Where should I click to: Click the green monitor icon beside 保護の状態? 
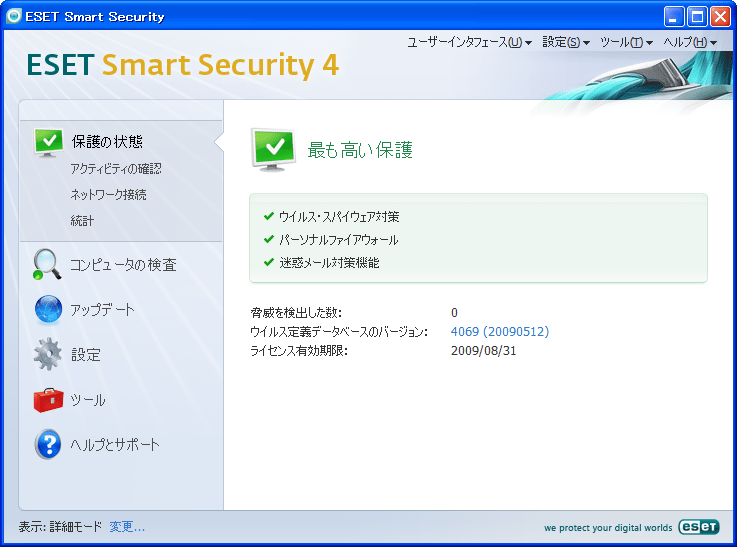click(48, 142)
